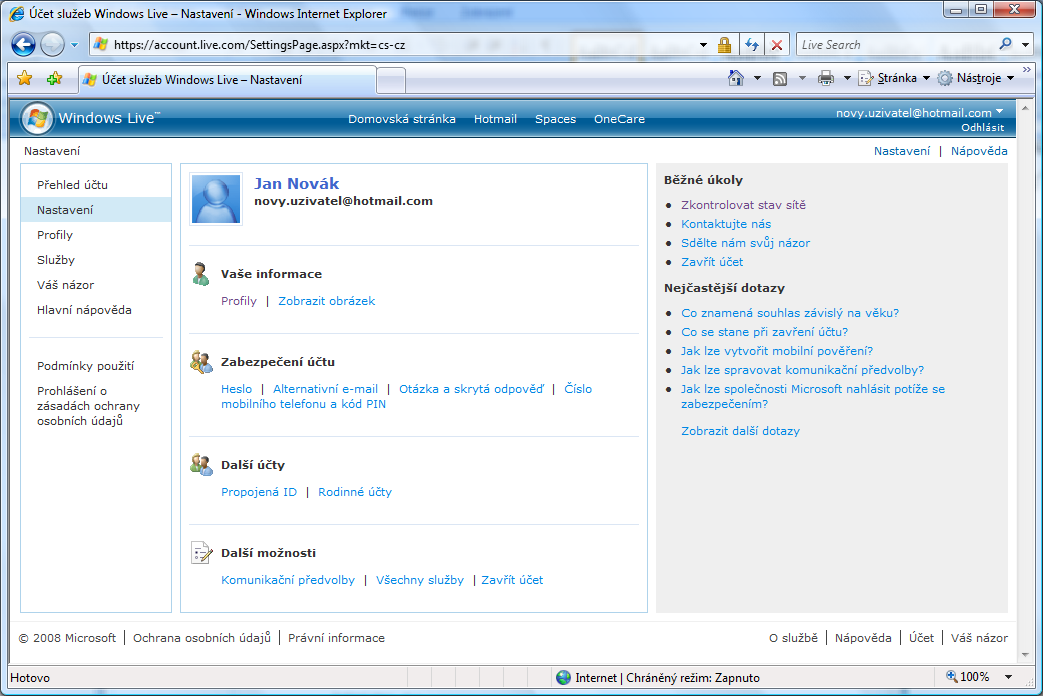Open the zoom level dropdown arrow
This screenshot has width=1043, height=696.
pos(1008,677)
